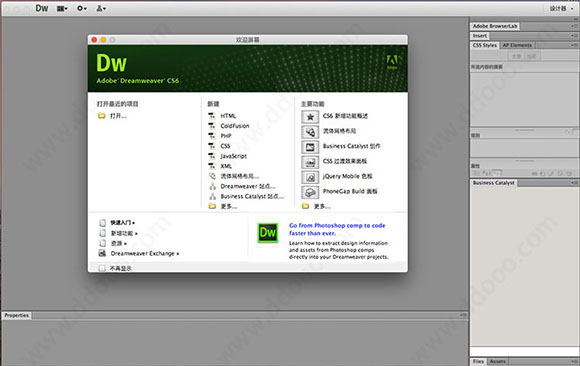Expand the 资源 menu
Viewport: 580px width, 366px height.
(119, 243)
